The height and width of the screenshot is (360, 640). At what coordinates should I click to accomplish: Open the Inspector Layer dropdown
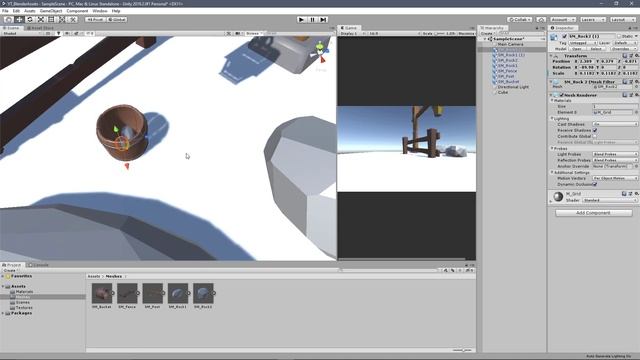[x=625, y=43]
